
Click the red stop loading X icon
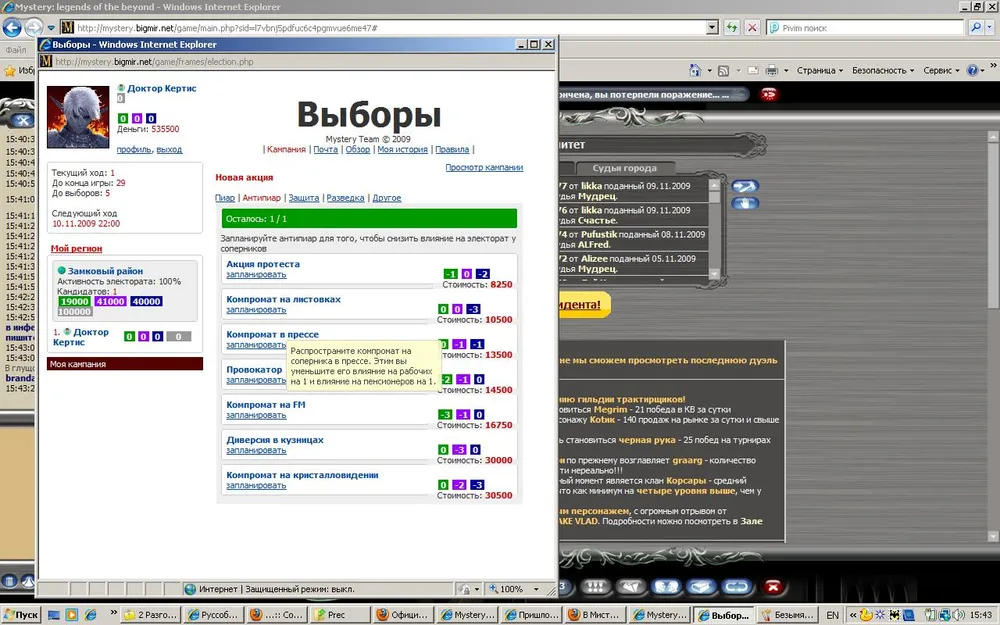click(752, 28)
